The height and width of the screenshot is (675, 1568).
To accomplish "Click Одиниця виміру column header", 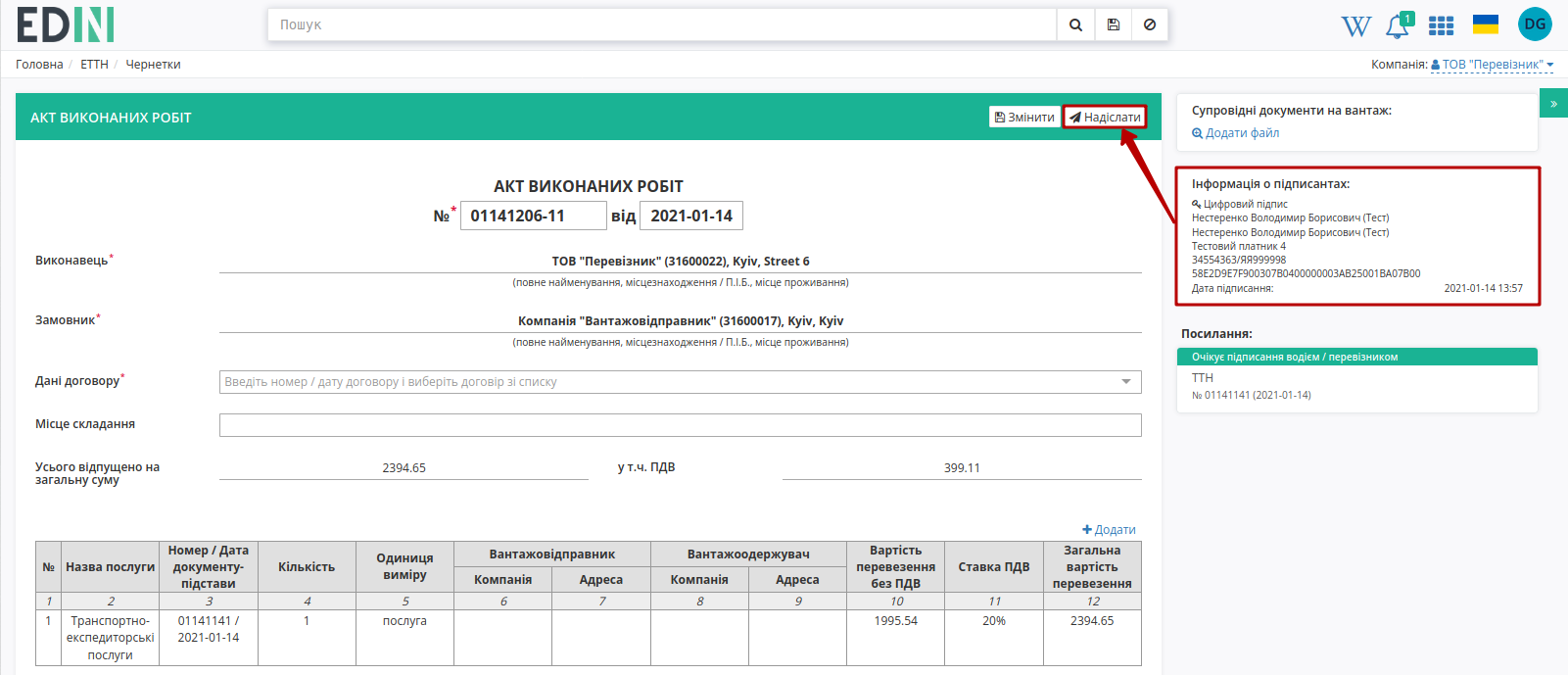I will click(404, 567).
